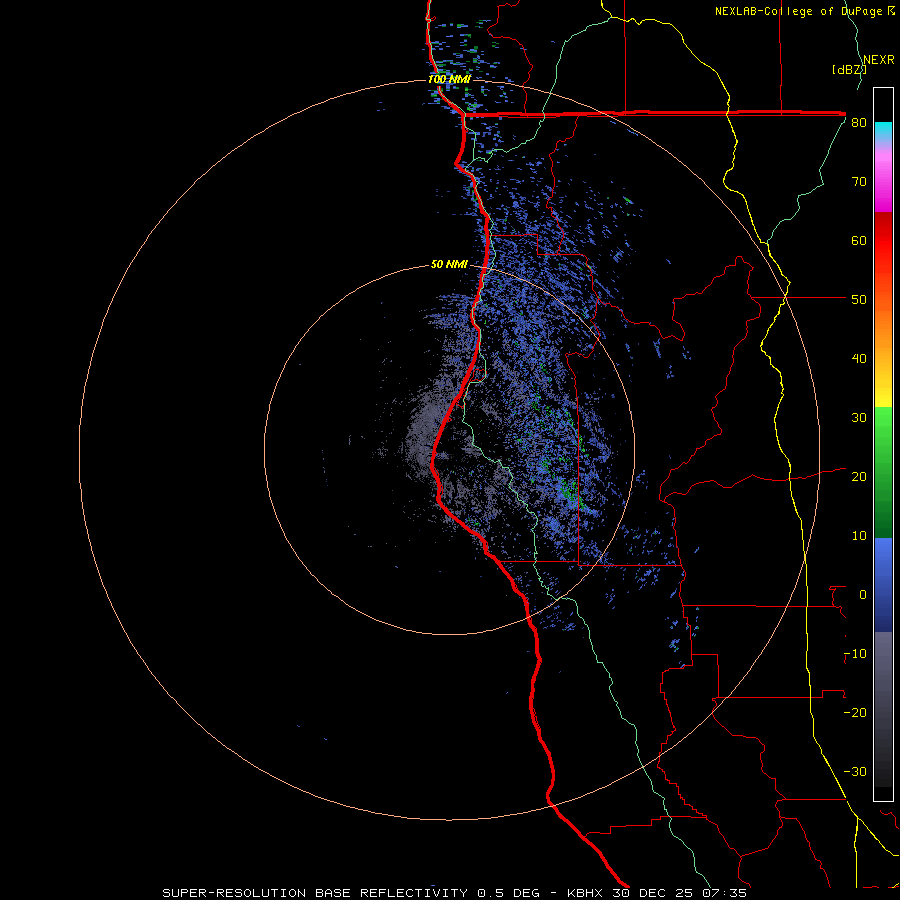Click "SUPER-RESOLUTION BASE REFLECTIVITY" caption text
The height and width of the screenshot is (900, 900).
[315, 893]
